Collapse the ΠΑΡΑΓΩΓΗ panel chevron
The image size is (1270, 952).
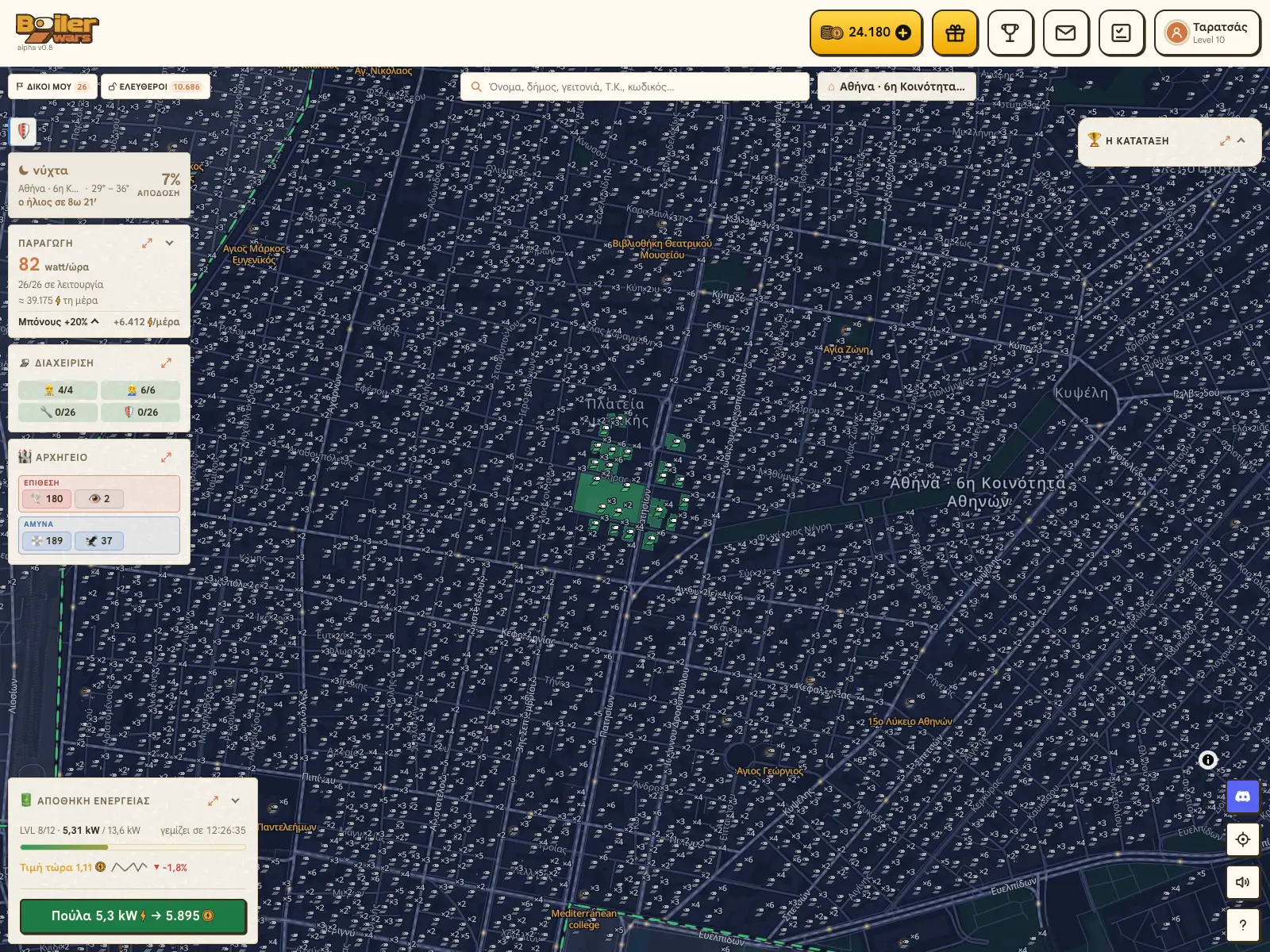[169, 243]
